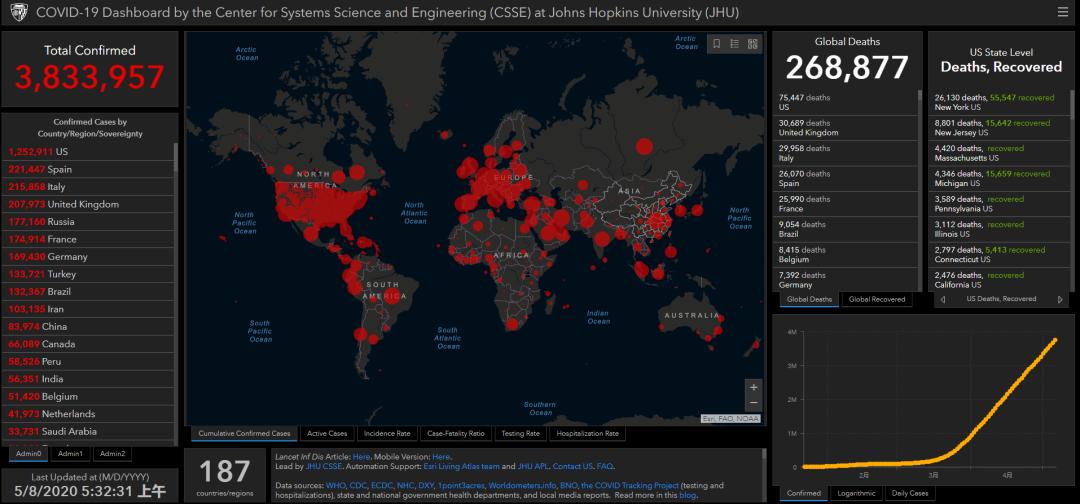
Task: Open the map legend list icon
Action: point(734,44)
